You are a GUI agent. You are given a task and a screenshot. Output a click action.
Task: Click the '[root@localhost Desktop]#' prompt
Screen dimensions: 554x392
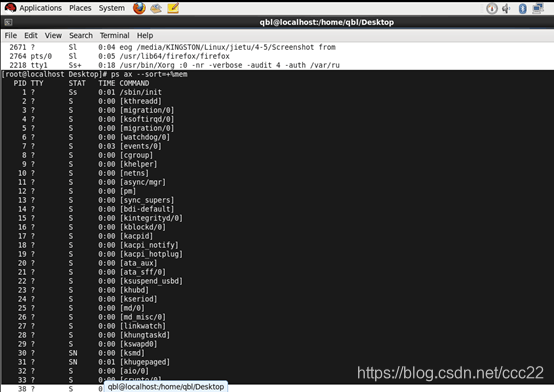(54, 74)
